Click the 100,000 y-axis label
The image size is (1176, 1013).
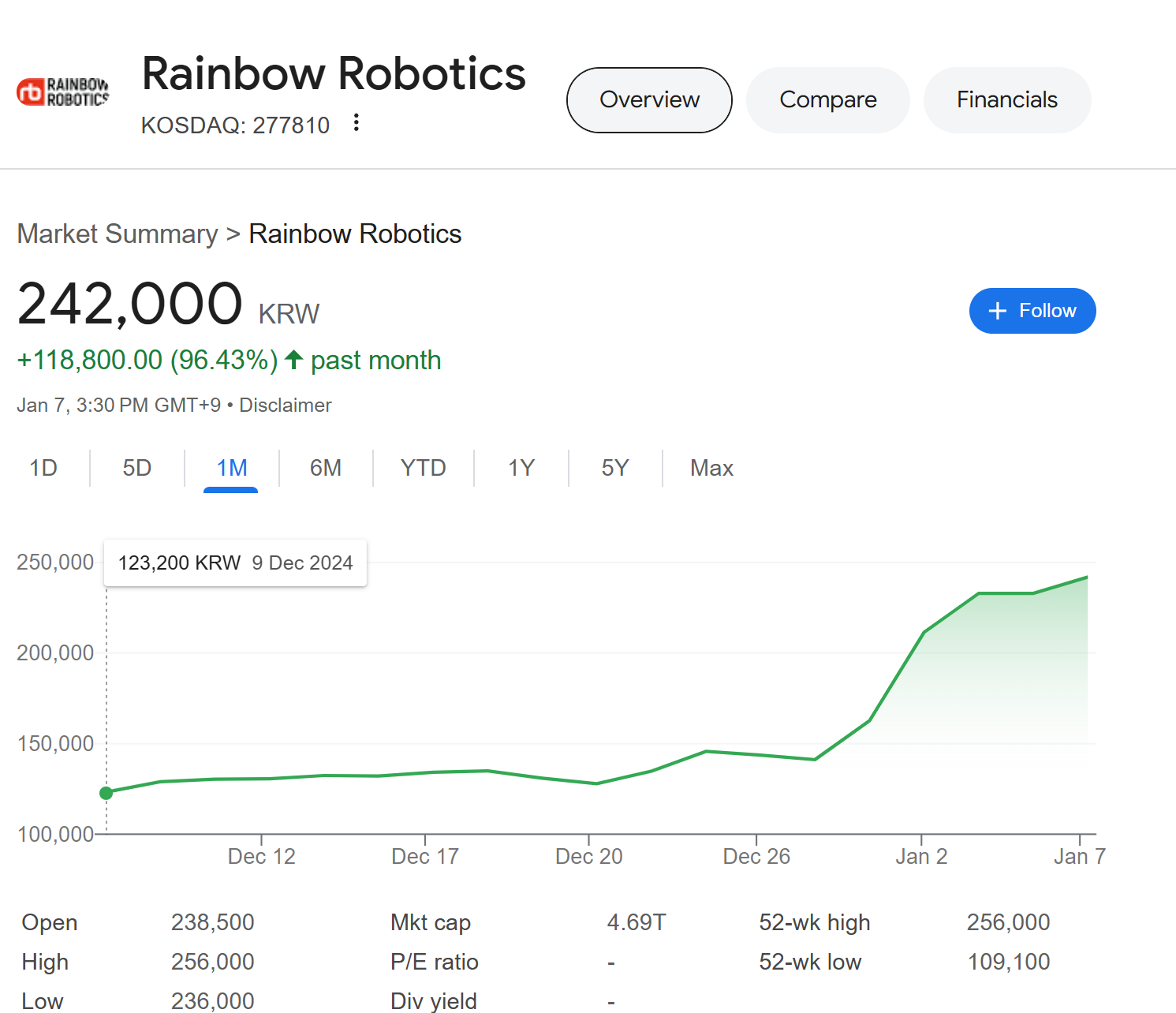click(55, 835)
